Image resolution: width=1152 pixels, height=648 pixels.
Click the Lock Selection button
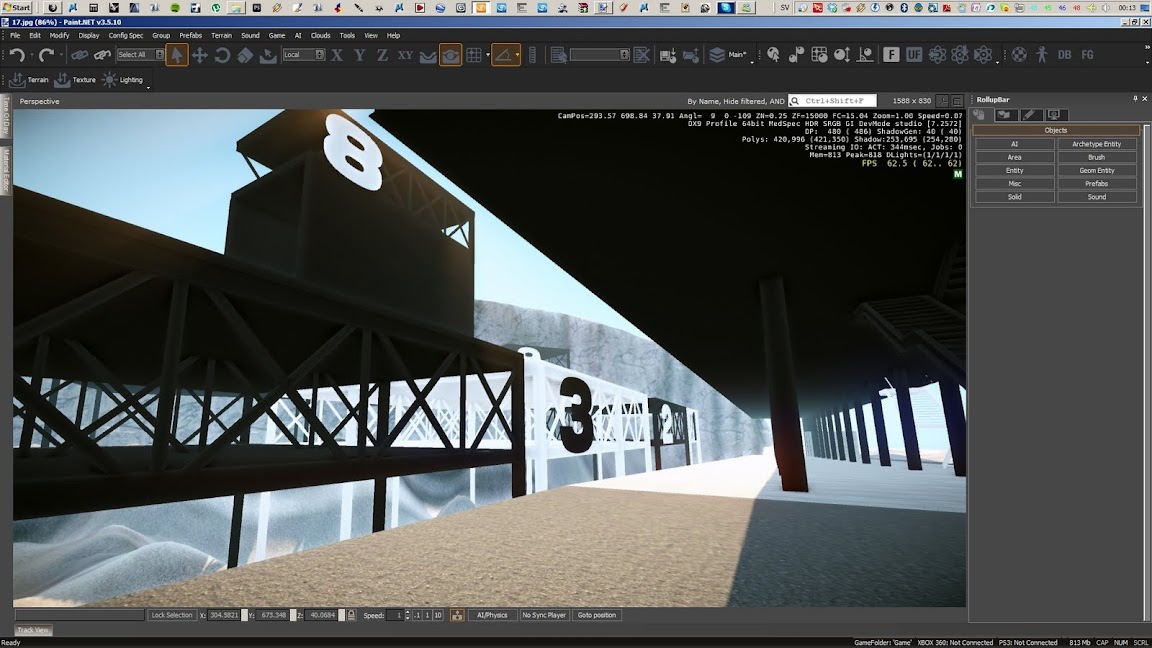pyautogui.click(x=171, y=615)
